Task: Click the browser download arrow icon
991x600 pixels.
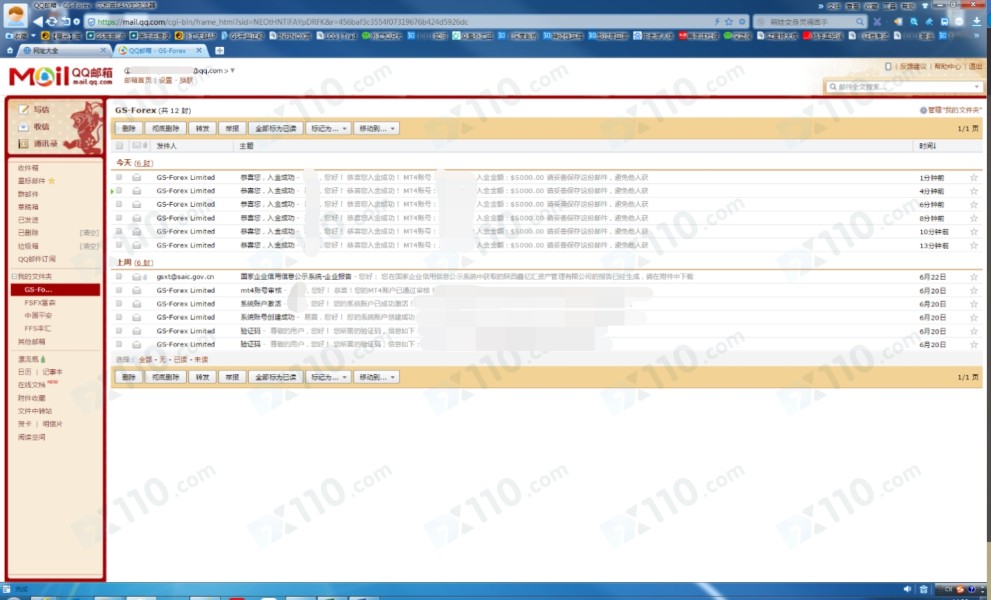Action: [x=976, y=21]
